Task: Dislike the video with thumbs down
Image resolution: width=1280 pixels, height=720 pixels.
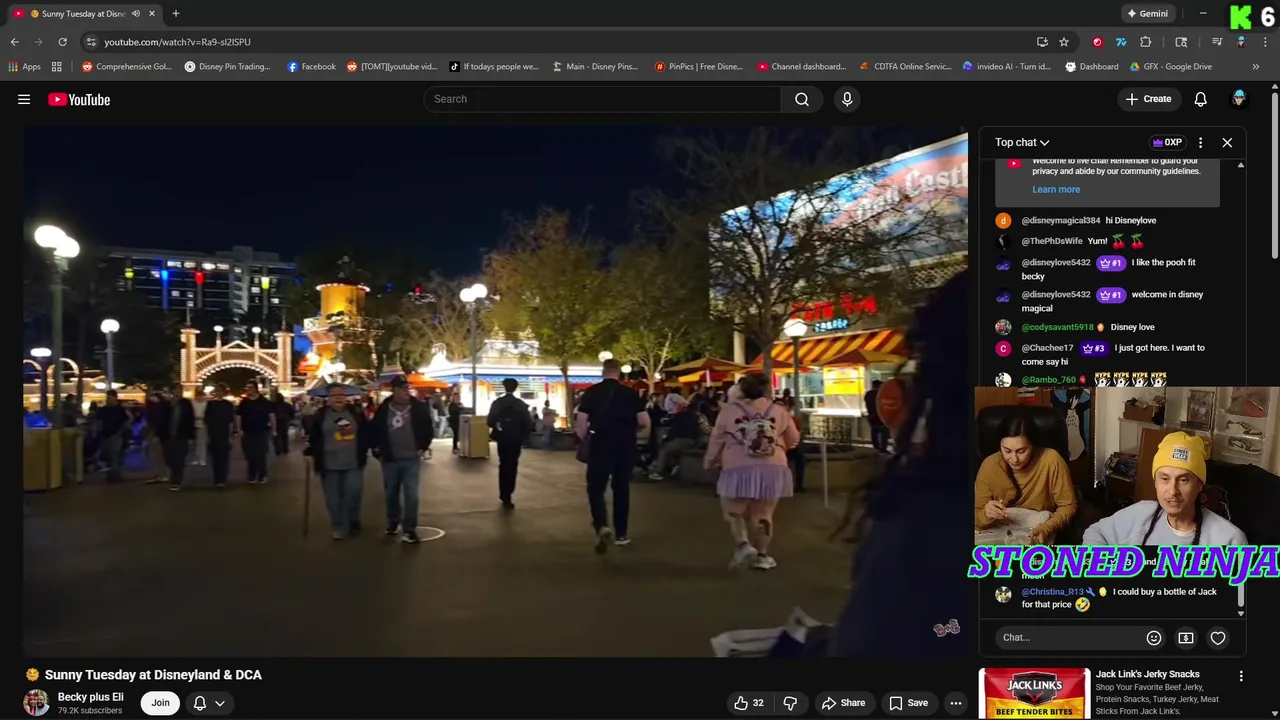Action: [790, 703]
